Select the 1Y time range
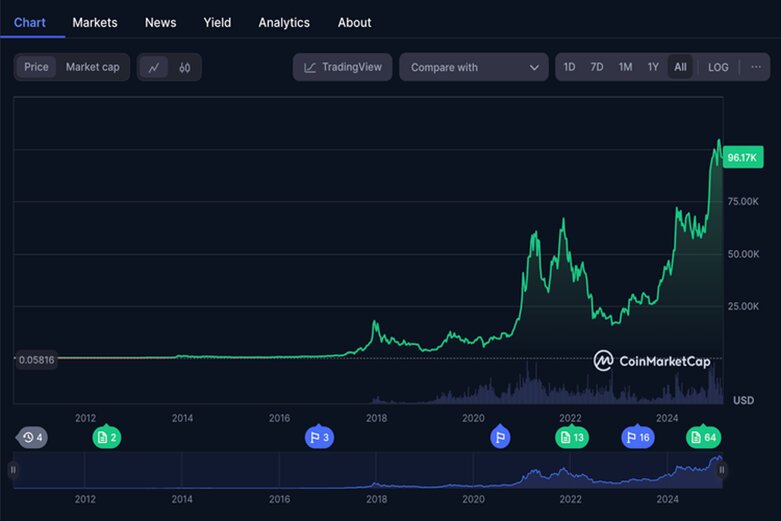This screenshot has width=781, height=521. point(653,67)
